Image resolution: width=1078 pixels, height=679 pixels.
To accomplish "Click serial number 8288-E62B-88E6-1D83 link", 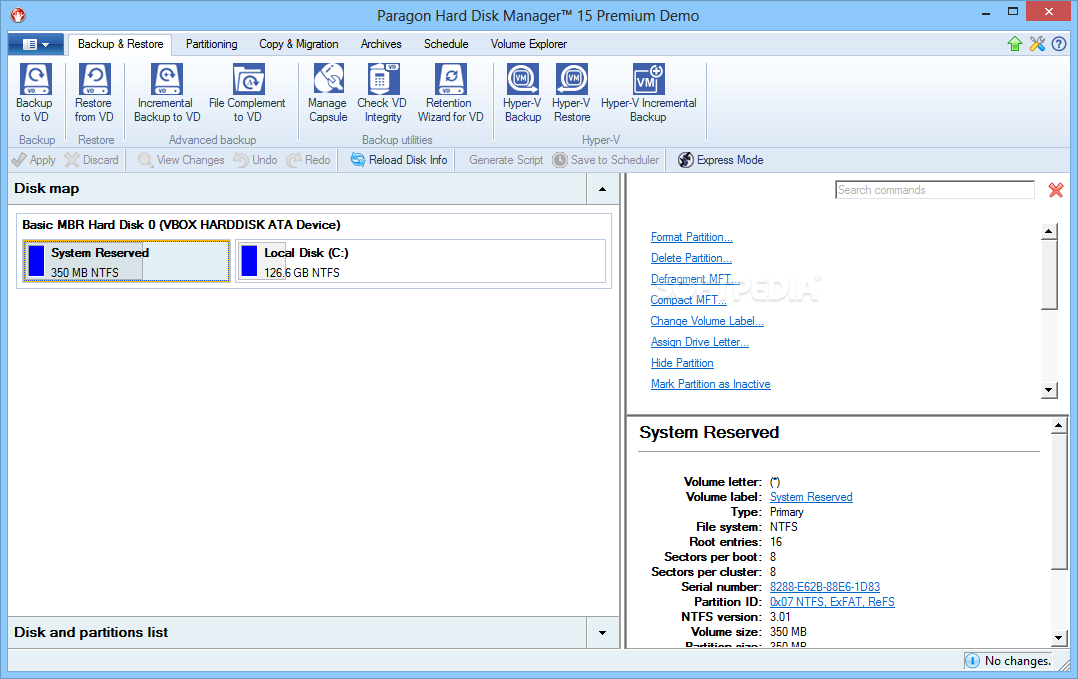I will click(824, 587).
